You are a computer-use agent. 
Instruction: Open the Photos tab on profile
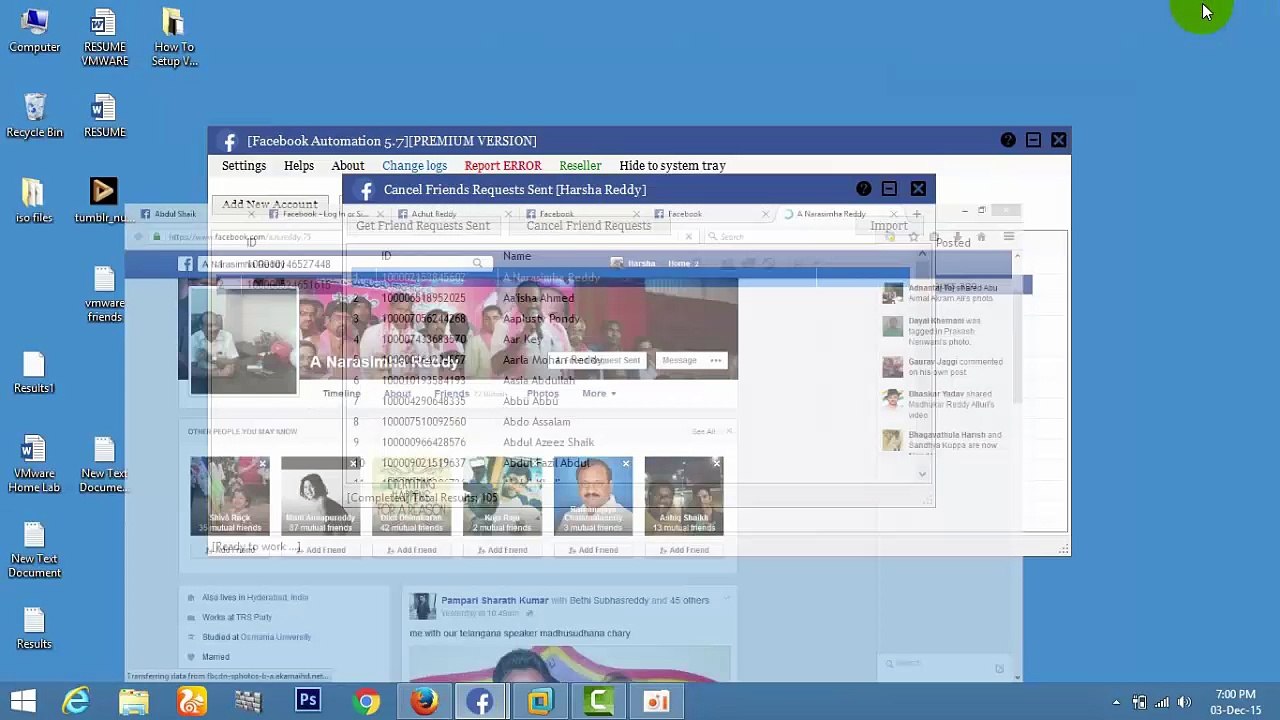(x=542, y=394)
